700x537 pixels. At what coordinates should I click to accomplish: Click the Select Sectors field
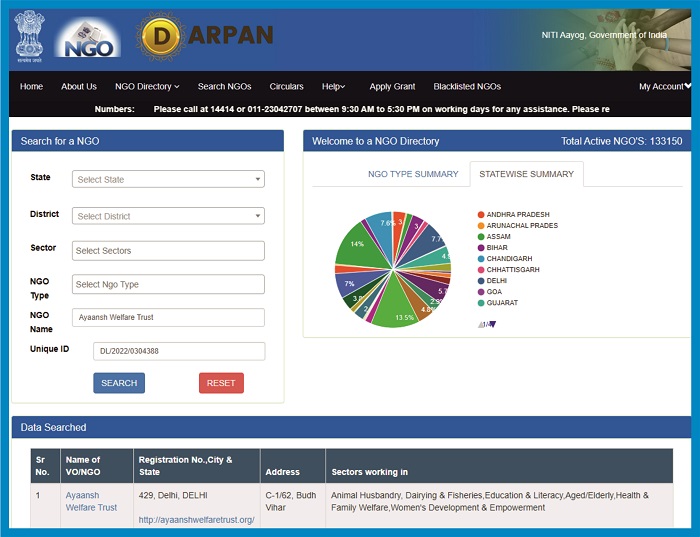tap(168, 251)
